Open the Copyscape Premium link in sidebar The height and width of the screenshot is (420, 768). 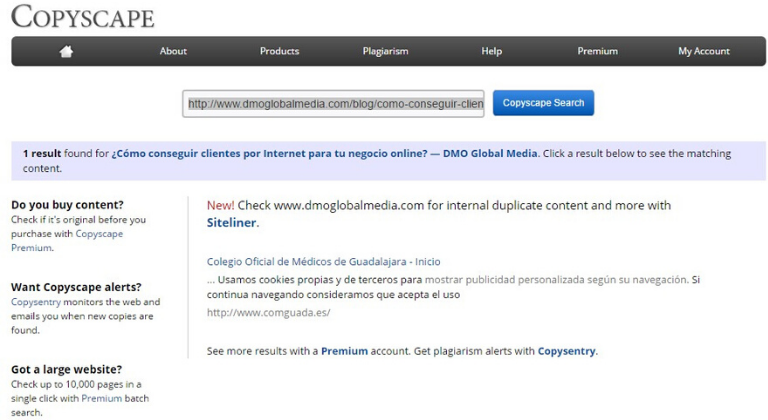(67, 241)
